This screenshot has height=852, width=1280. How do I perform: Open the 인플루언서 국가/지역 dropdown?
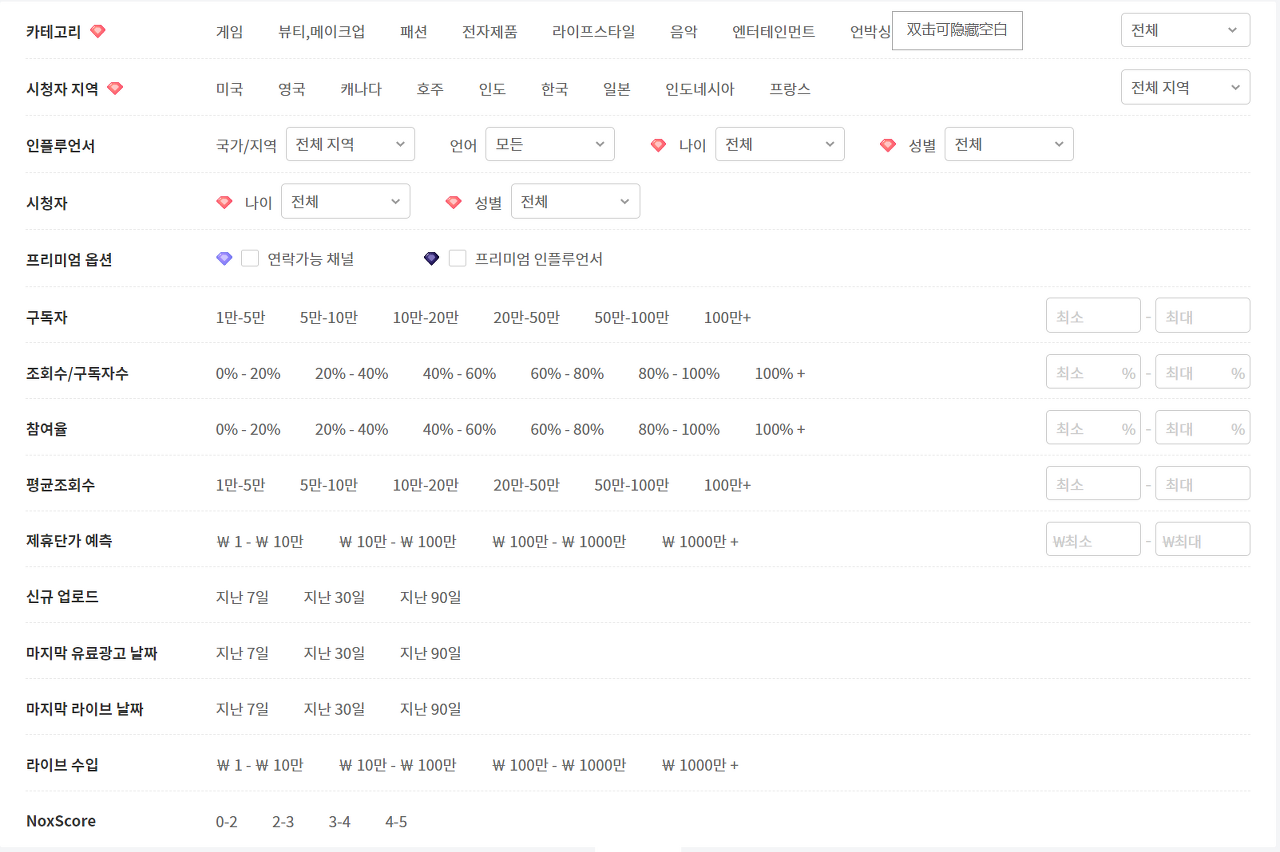pyautogui.click(x=350, y=144)
